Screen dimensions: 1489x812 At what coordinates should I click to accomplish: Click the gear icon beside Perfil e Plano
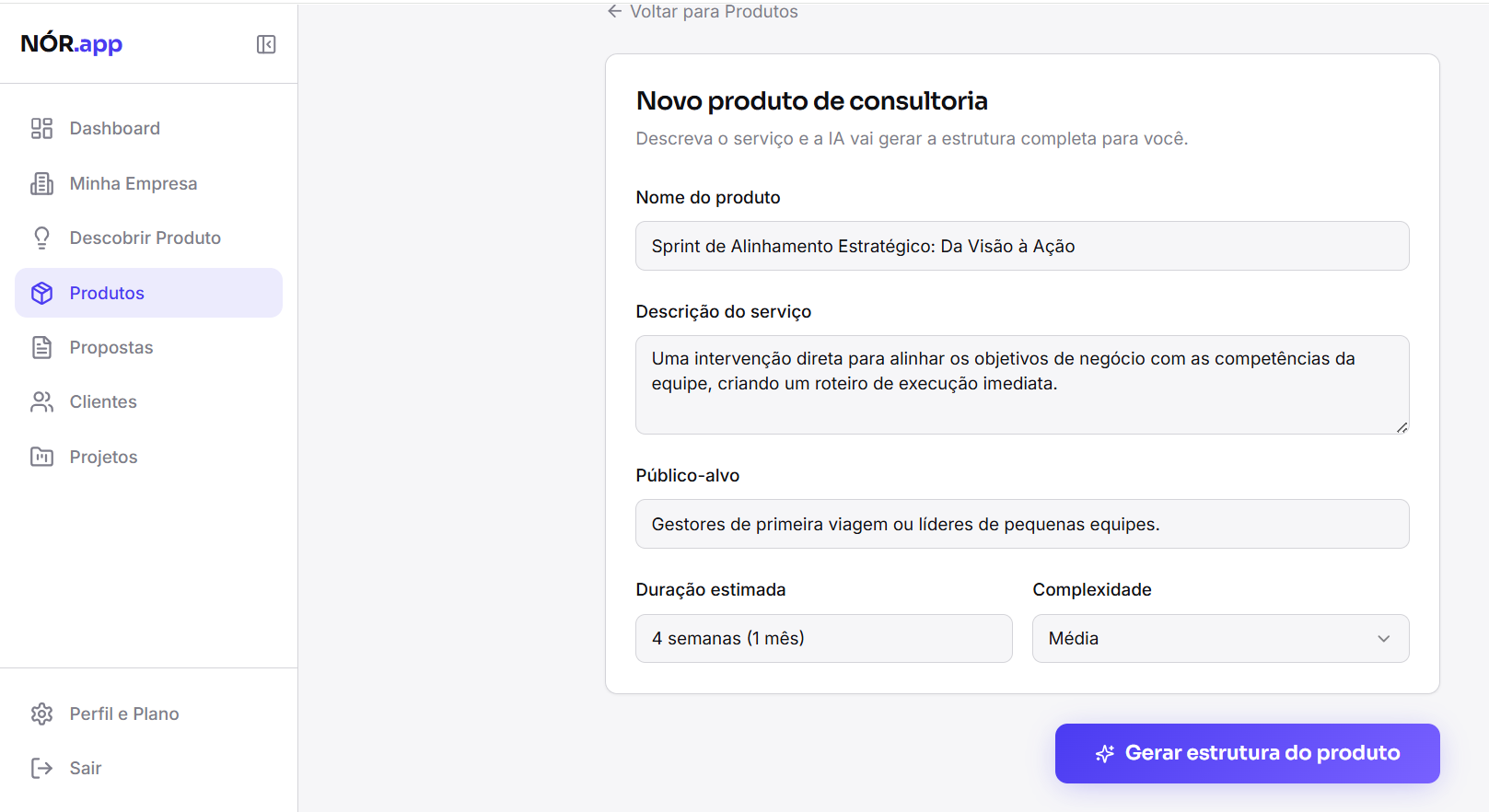[x=42, y=713]
